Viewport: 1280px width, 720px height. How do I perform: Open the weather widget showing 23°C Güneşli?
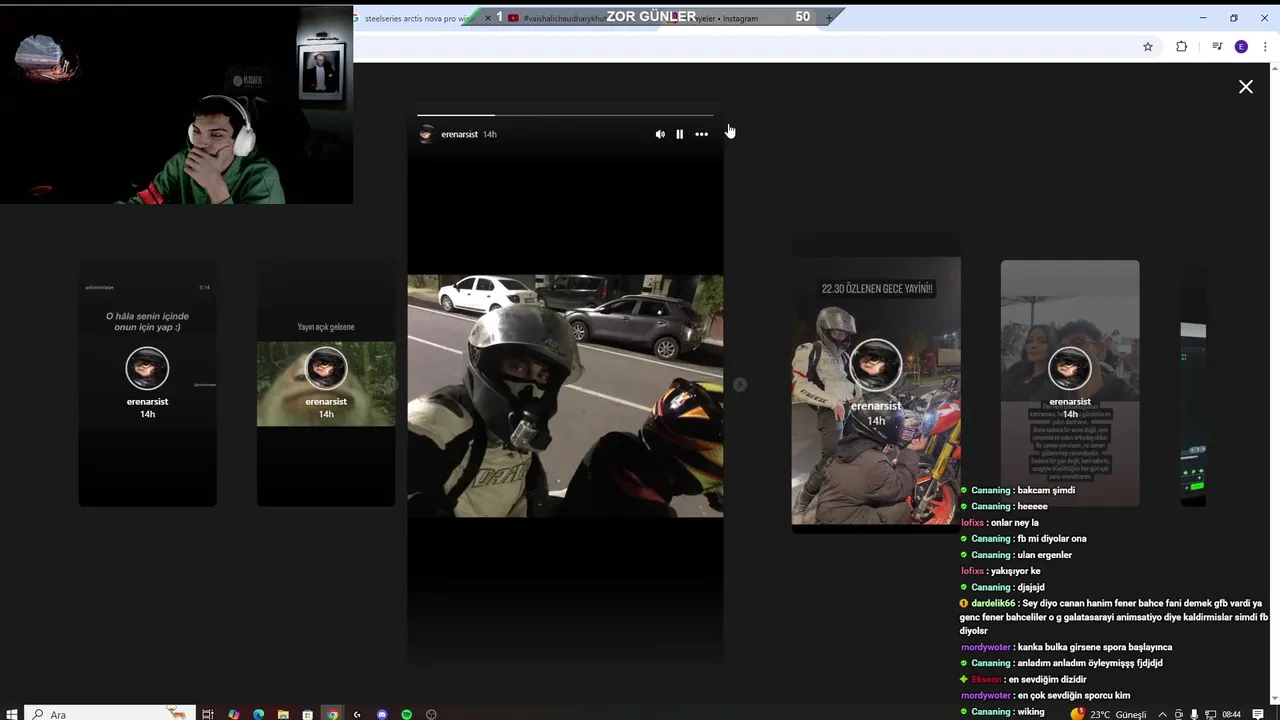pyautogui.click(x=1108, y=714)
